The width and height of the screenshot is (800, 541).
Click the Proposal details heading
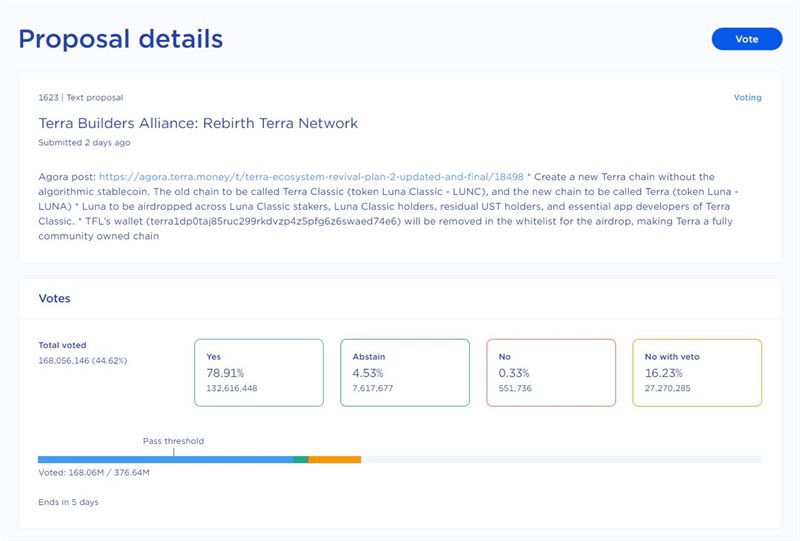(120, 39)
